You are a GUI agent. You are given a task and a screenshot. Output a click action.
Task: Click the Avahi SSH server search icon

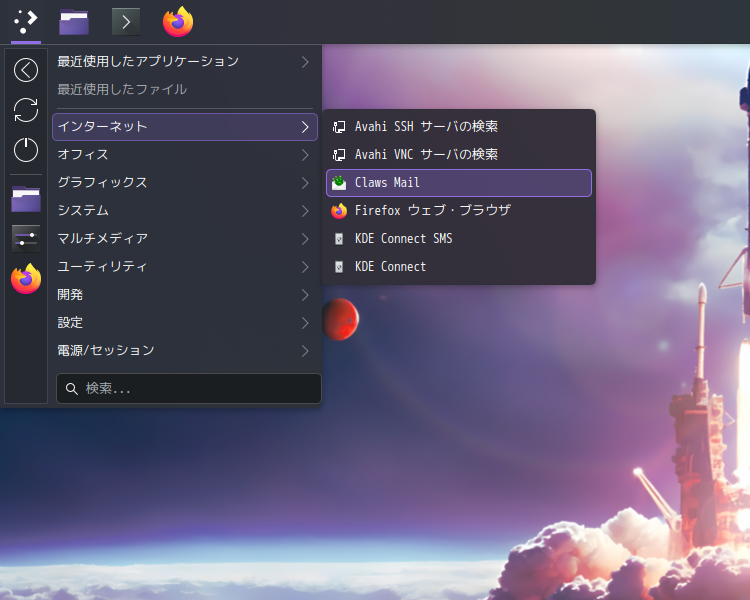click(x=339, y=127)
